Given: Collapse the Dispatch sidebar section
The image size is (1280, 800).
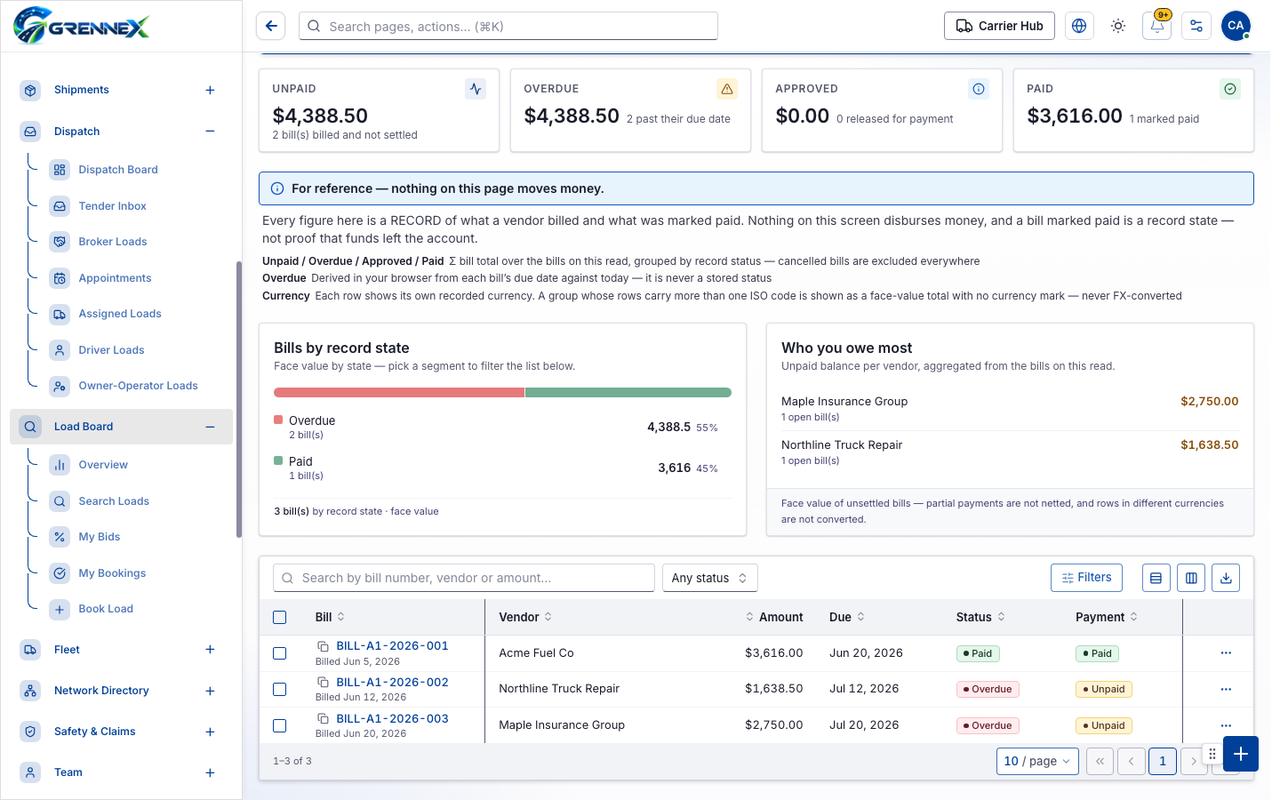Looking at the screenshot, I should pyautogui.click(x=210, y=131).
